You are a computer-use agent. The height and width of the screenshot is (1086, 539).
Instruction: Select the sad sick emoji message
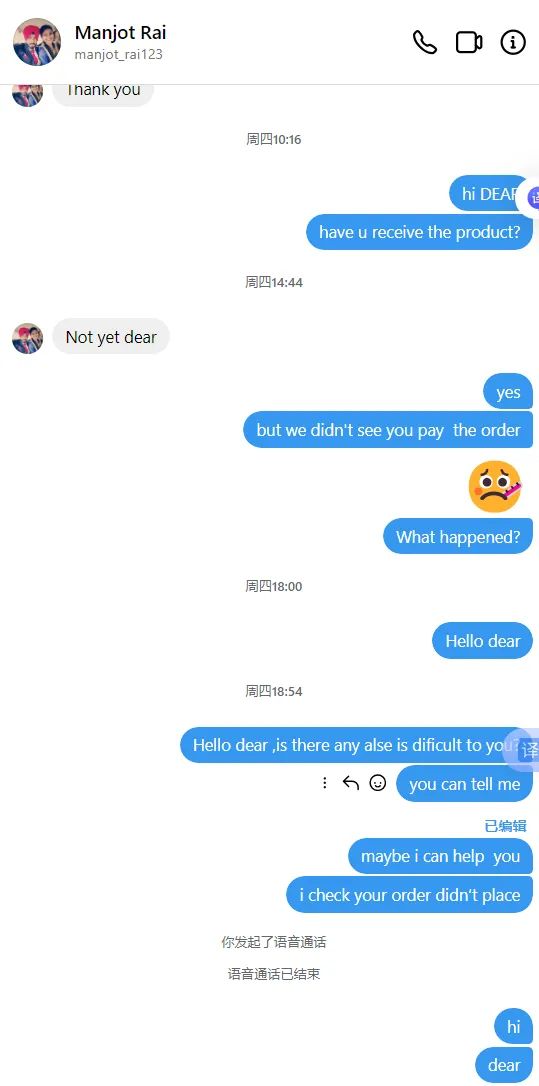click(495, 486)
